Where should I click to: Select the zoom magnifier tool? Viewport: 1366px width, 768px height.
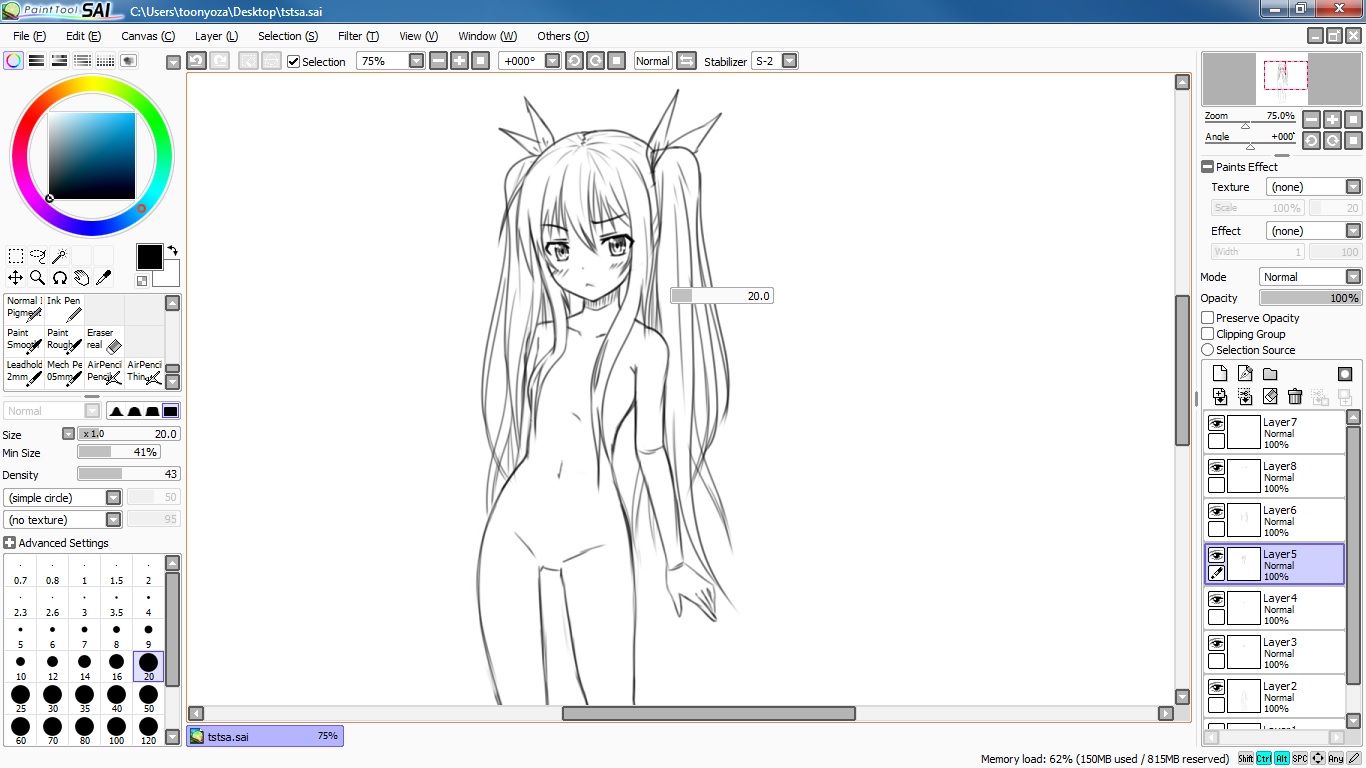coord(38,278)
